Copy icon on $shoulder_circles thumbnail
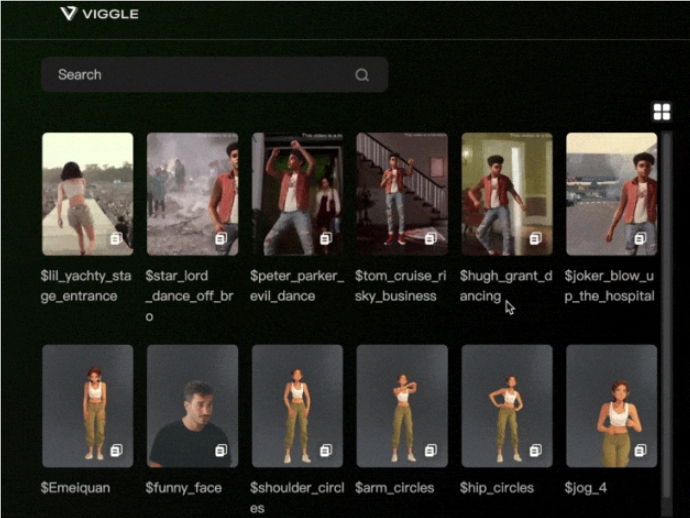The width and height of the screenshot is (690, 518). pyautogui.click(x=326, y=450)
